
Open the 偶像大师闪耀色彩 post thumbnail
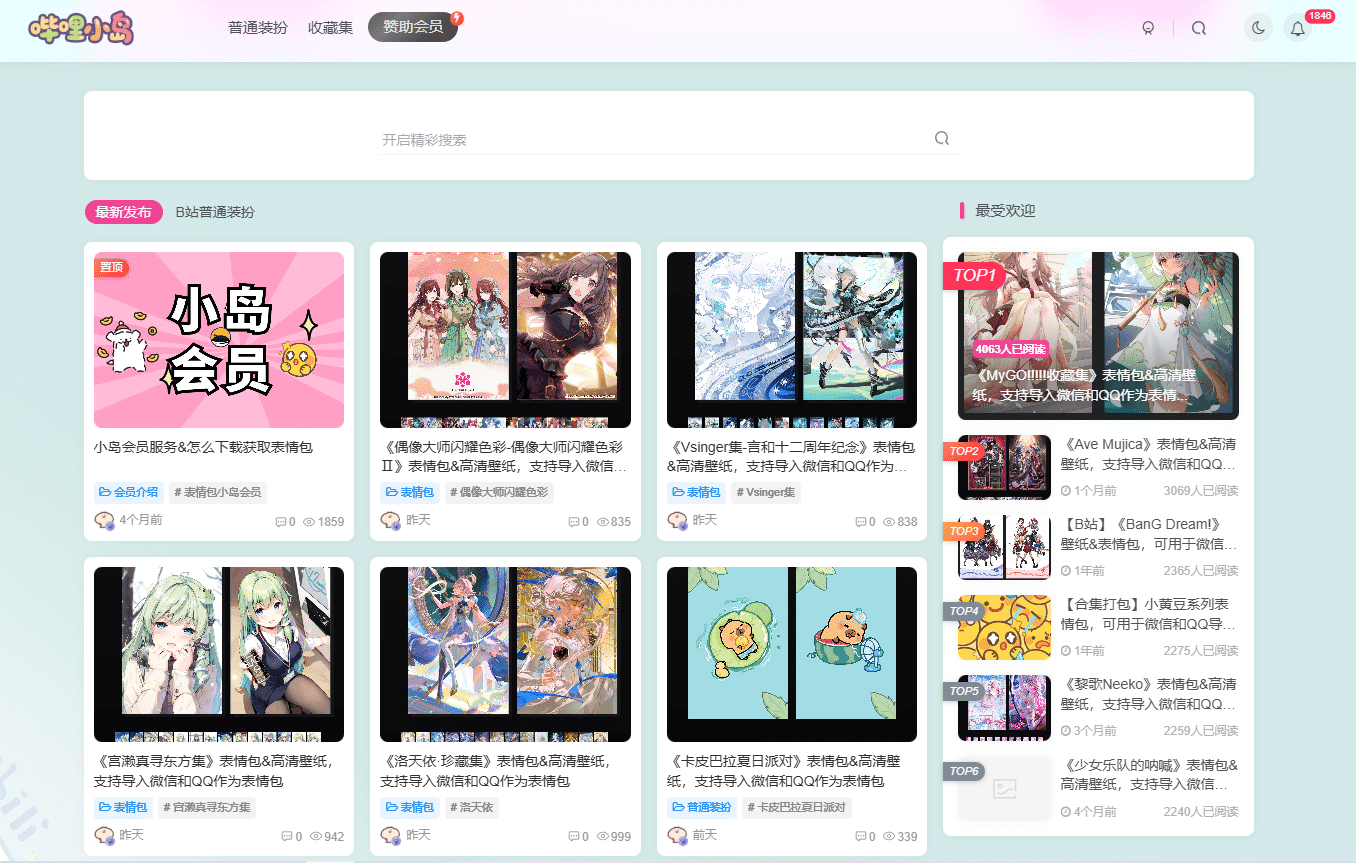click(x=505, y=340)
